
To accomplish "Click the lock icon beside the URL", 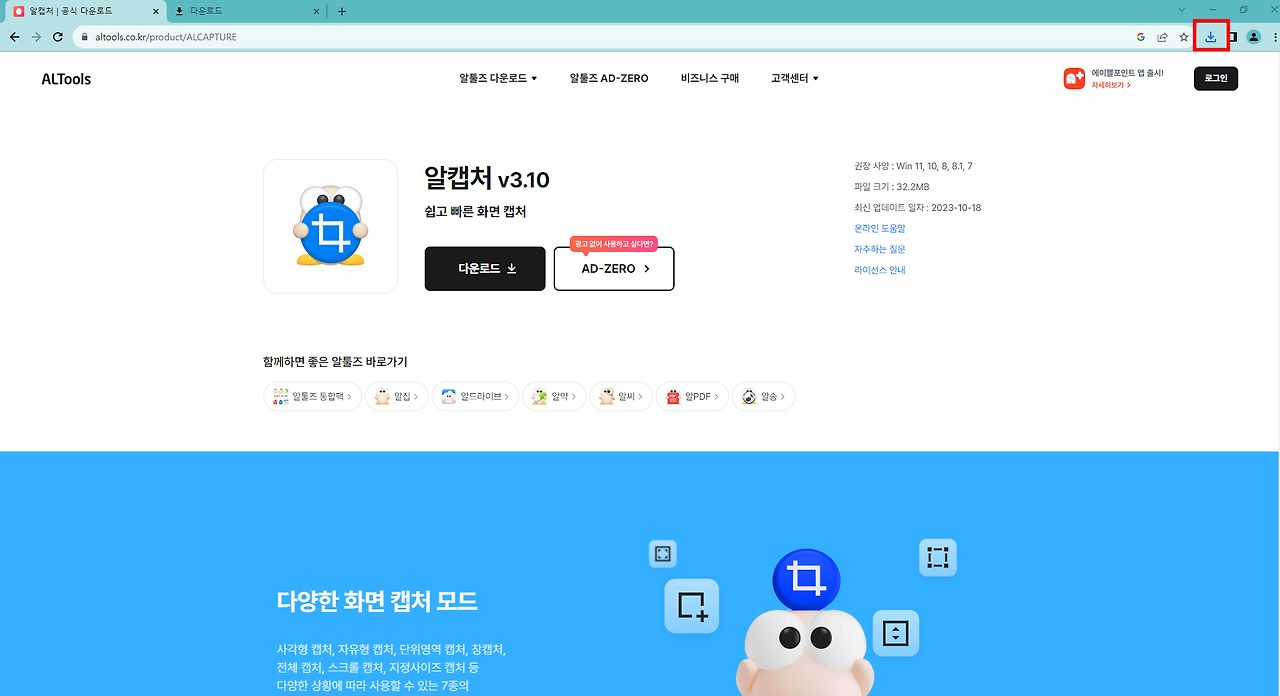I will click(x=85, y=37).
